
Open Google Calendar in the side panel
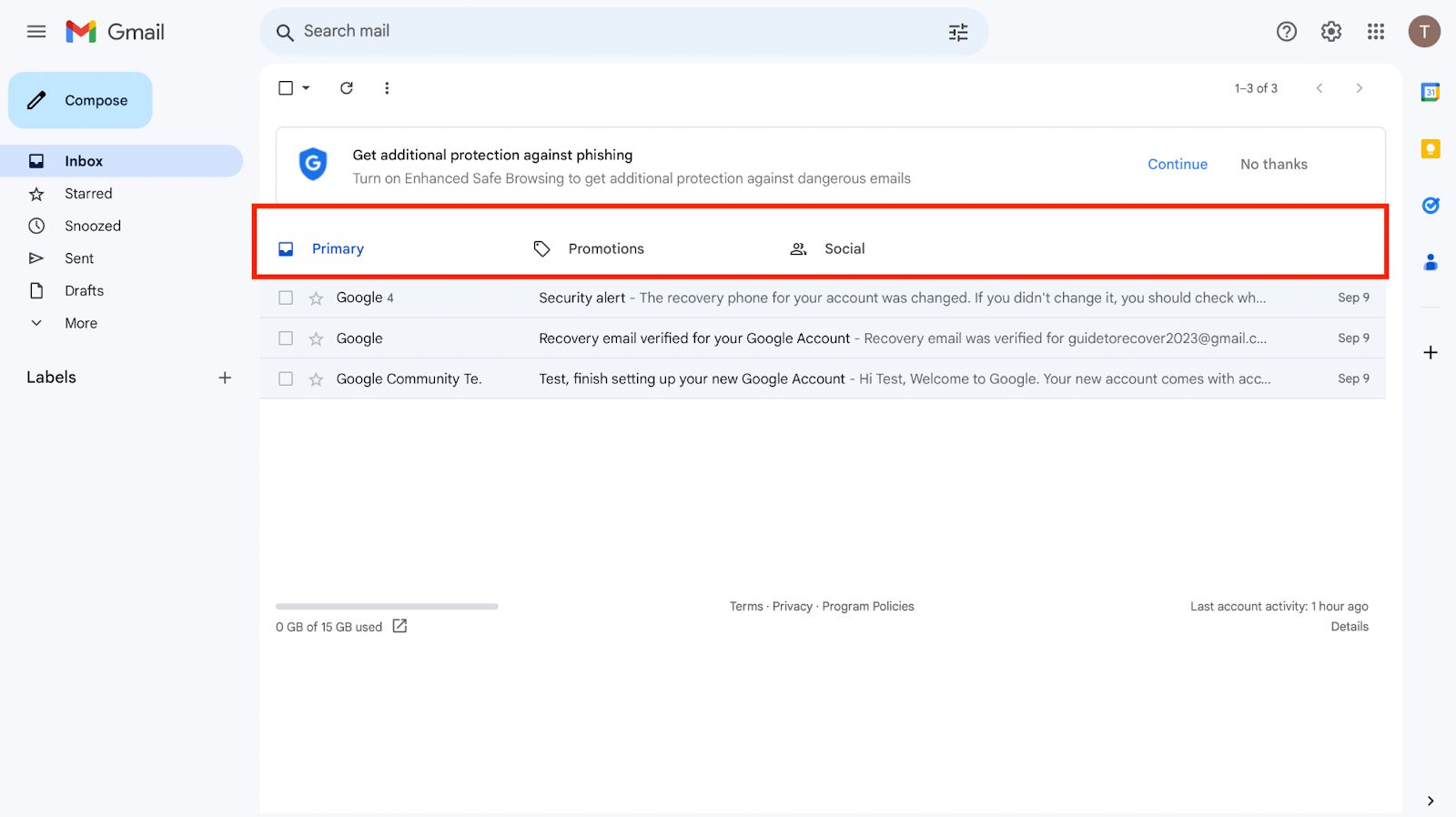point(1430,92)
